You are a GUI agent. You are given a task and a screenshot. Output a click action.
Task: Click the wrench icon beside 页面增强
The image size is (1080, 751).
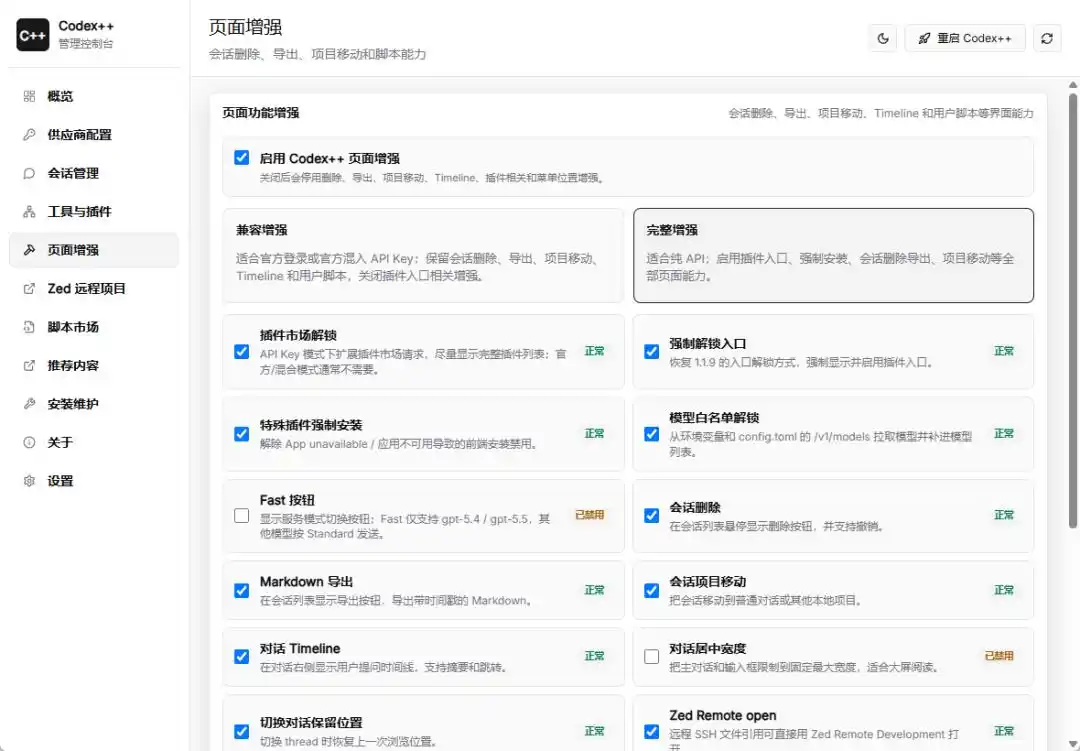29,250
